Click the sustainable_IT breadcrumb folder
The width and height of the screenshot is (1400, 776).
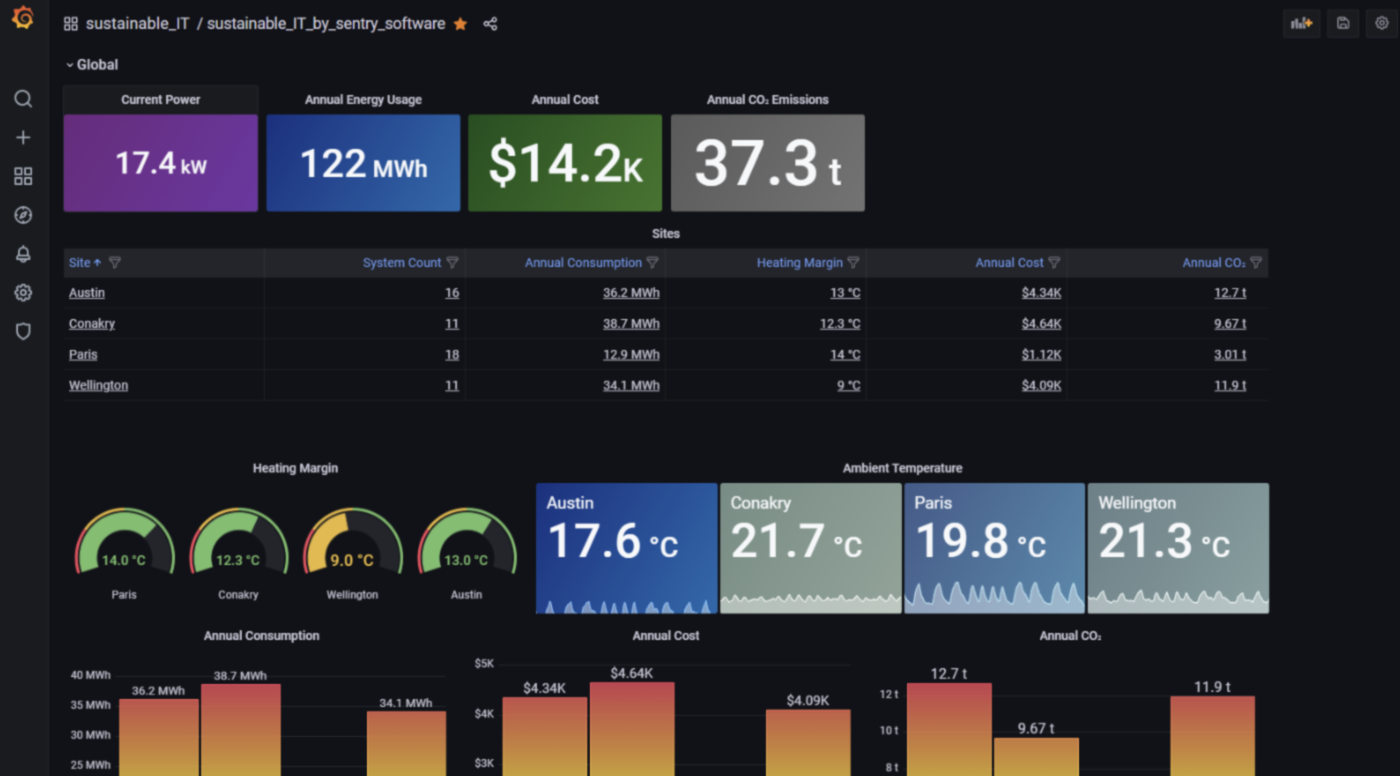(x=140, y=23)
